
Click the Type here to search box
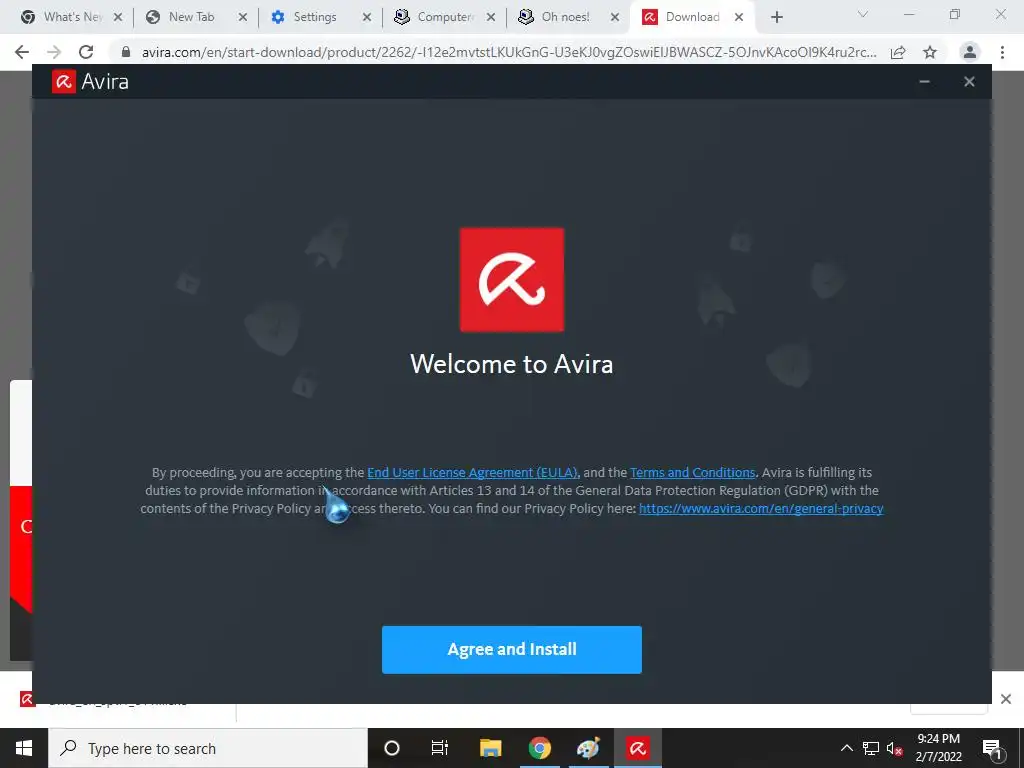[208, 748]
